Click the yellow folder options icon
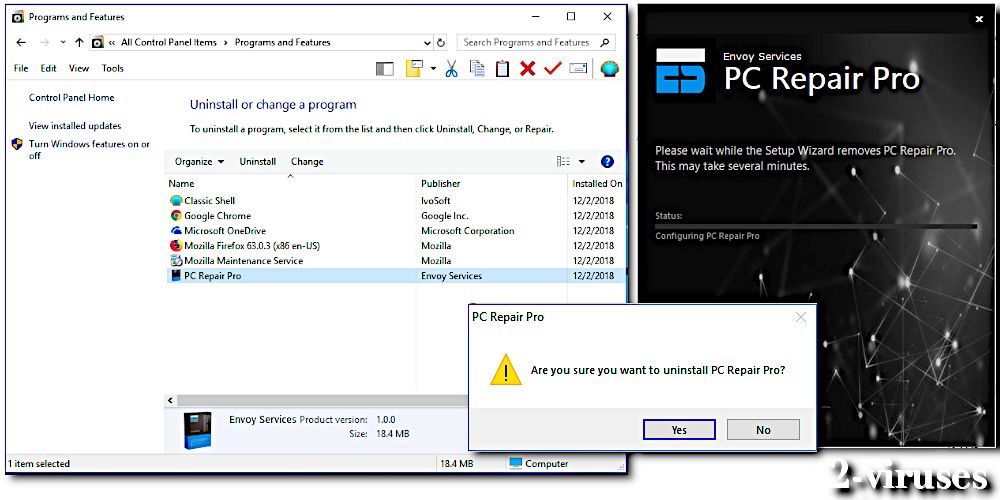This screenshot has height=500, width=1000. pyautogui.click(x=415, y=68)
